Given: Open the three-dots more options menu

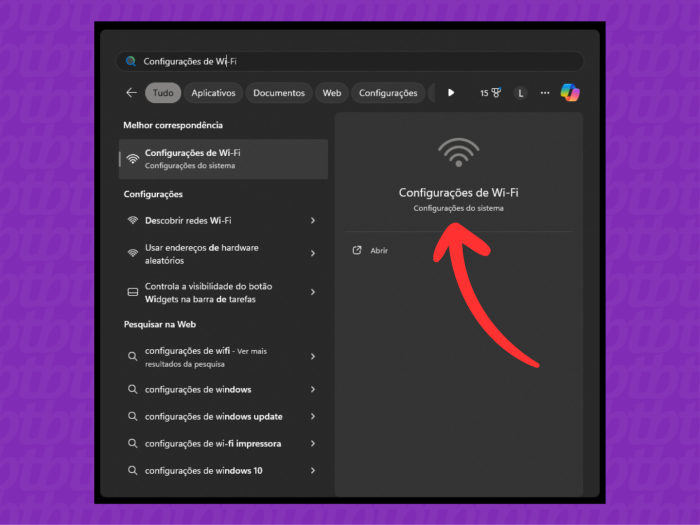Looking at the screenshot, I should coord(545,93).
